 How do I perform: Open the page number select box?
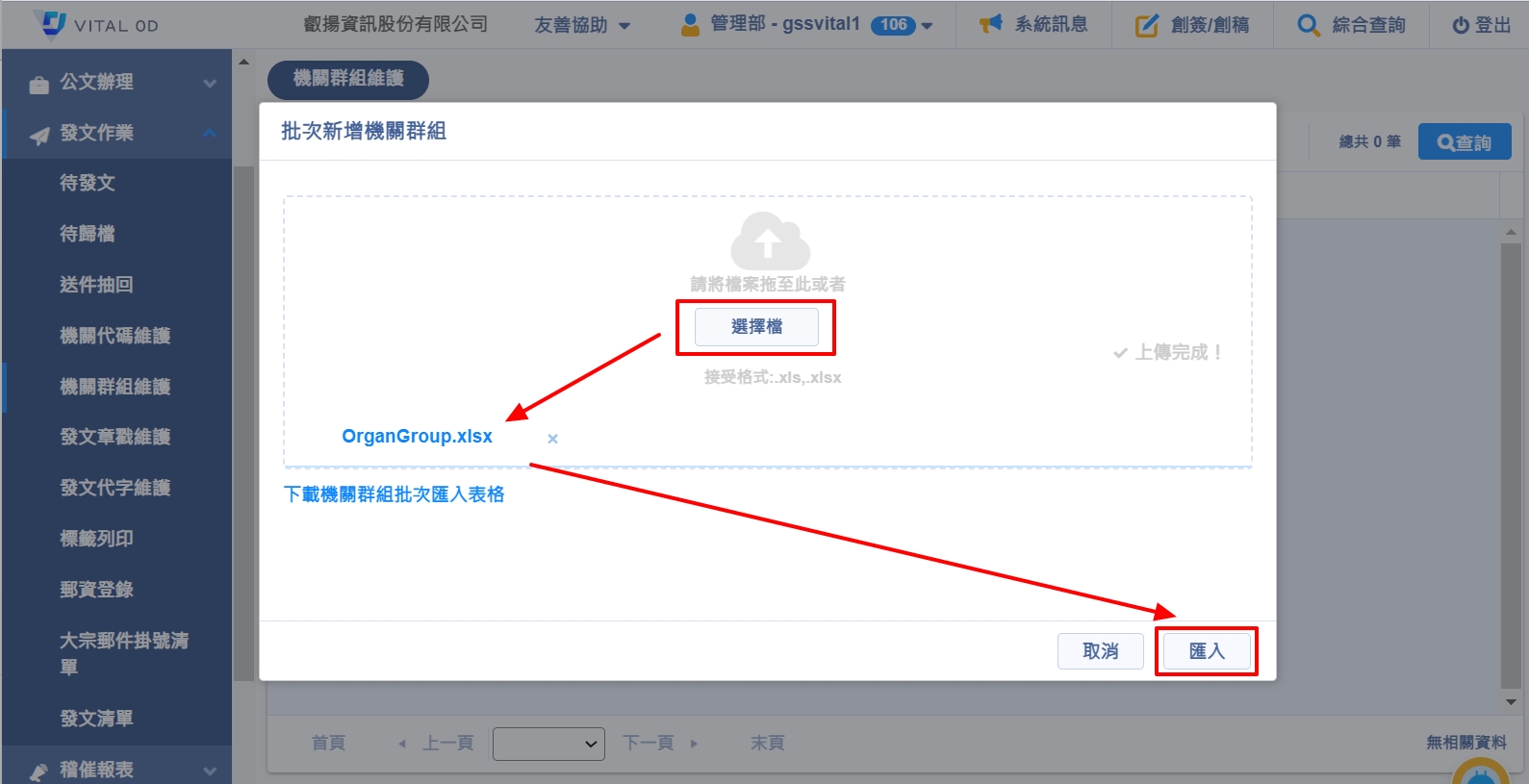click(548, 744)
